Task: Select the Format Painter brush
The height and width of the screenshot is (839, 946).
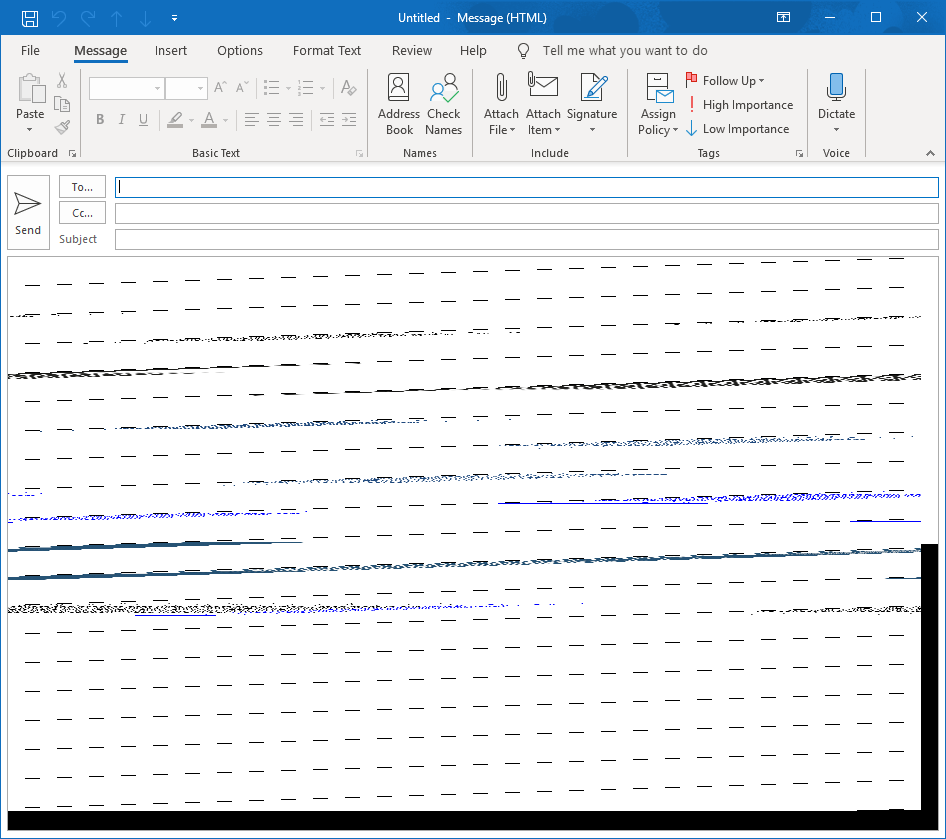Action: coord(62,127)
